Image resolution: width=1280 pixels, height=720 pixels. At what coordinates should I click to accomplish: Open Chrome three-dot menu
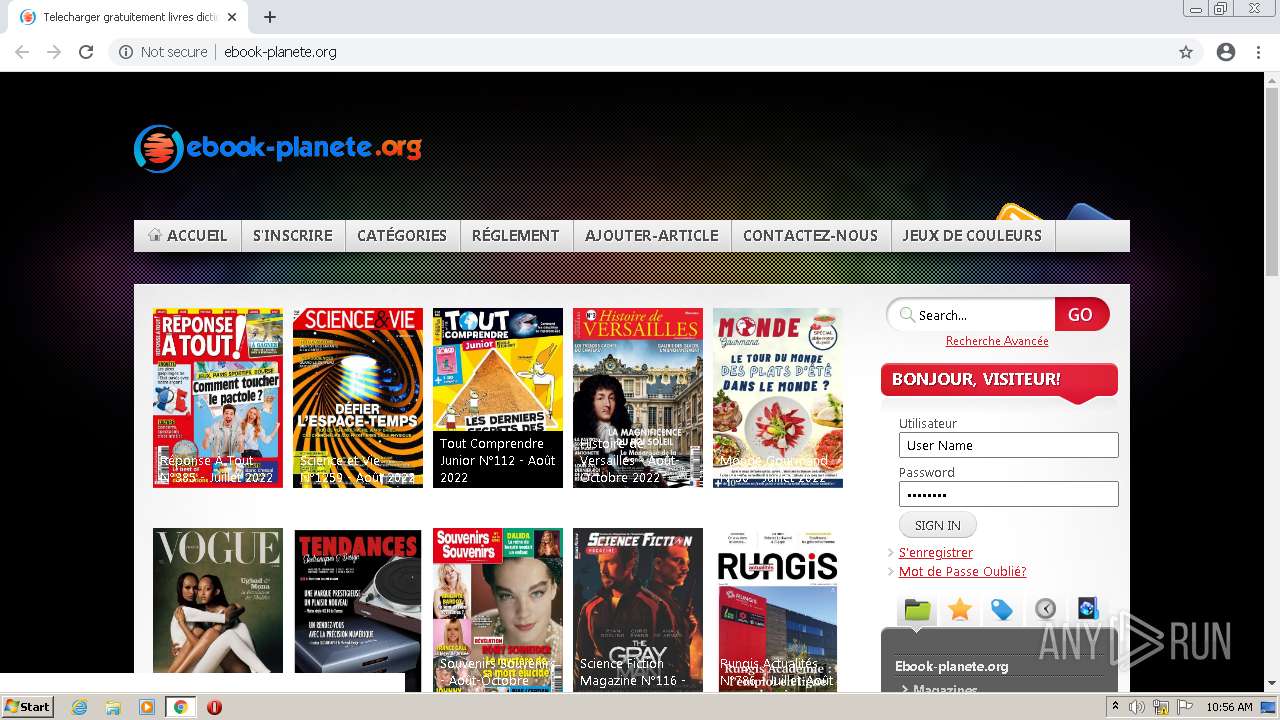click(1258, 52)
